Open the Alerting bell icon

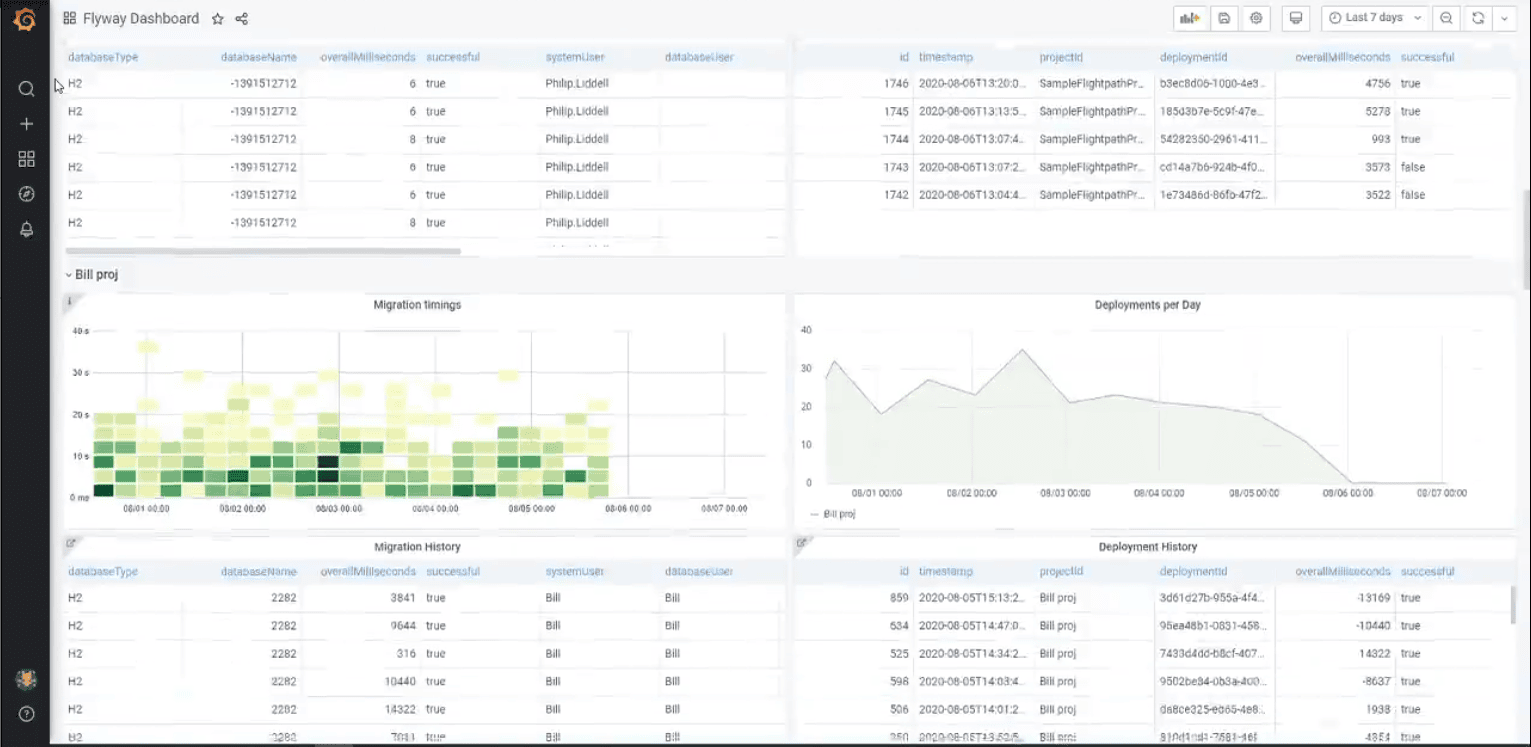point(26,228)
